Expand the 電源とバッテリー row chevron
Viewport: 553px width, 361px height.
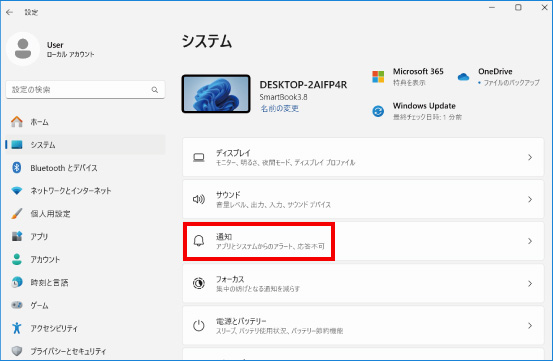click(530, 325)
